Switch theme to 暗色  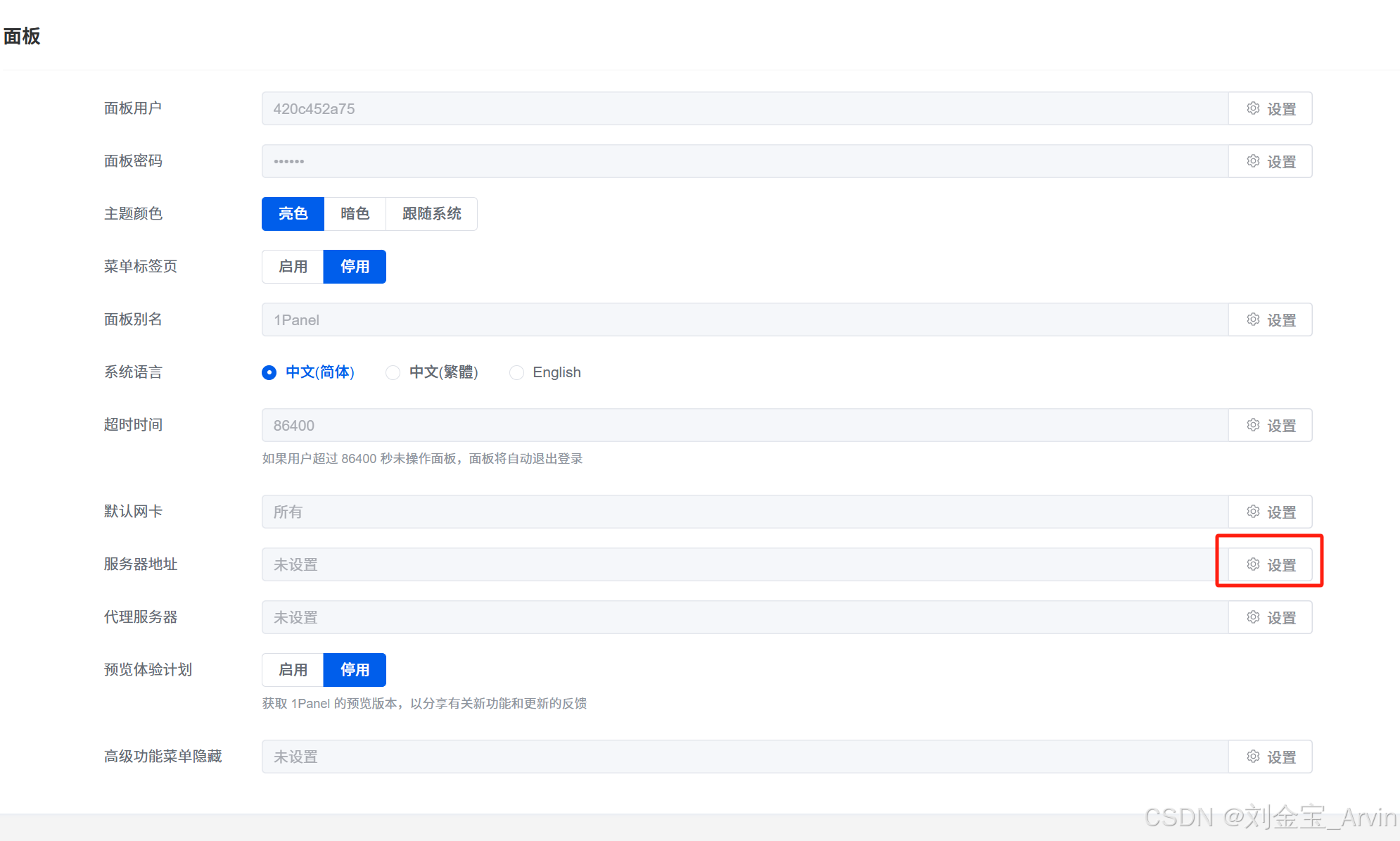[355, 214]
